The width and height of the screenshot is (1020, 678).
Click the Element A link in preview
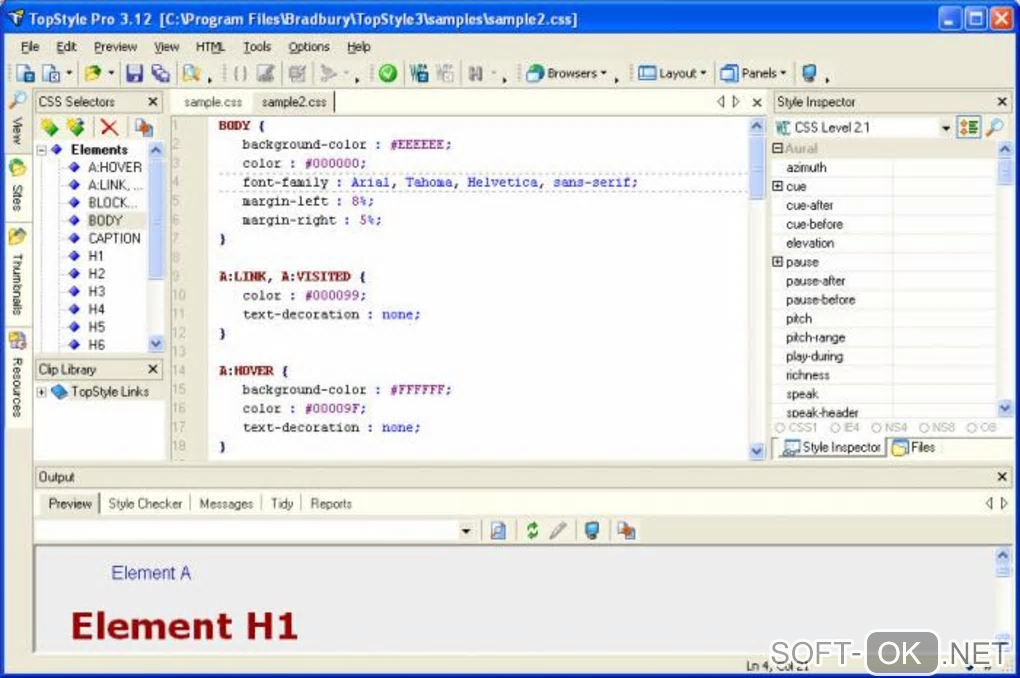pos(151,573)
